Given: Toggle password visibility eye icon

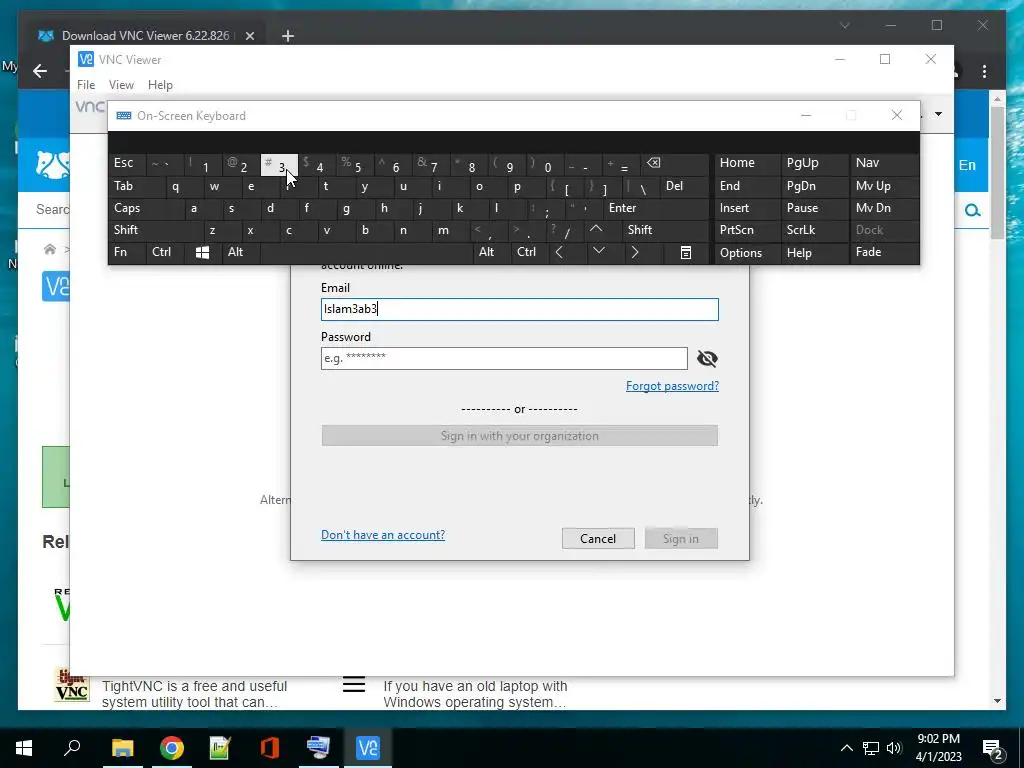Looking at the screenshot, I should [x=707, y=358].
